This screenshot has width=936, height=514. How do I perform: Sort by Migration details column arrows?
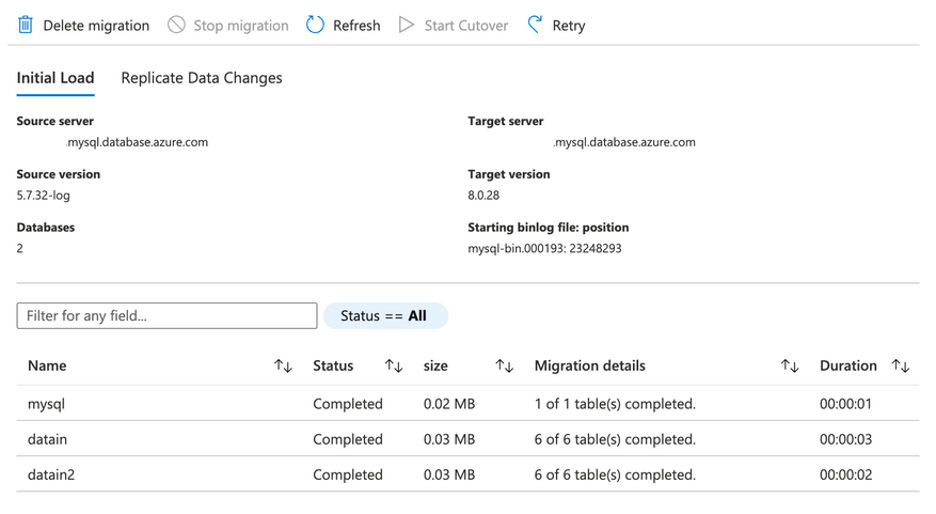tap(789, 366)
